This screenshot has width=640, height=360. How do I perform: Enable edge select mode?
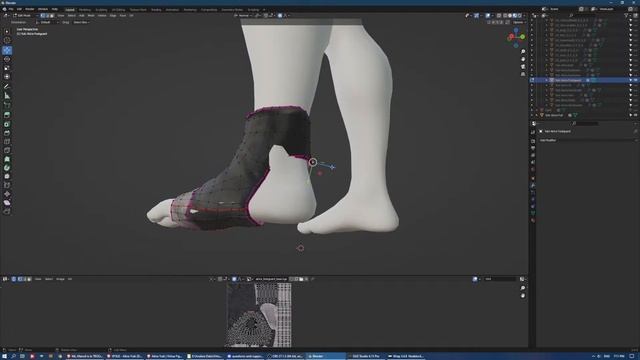tap(47, 16)
